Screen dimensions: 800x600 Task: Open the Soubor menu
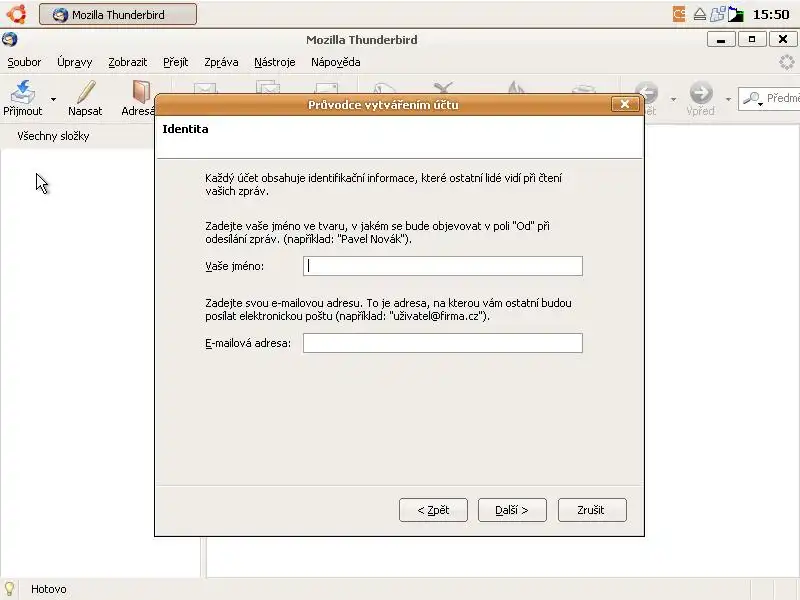[x=24, y=62]
